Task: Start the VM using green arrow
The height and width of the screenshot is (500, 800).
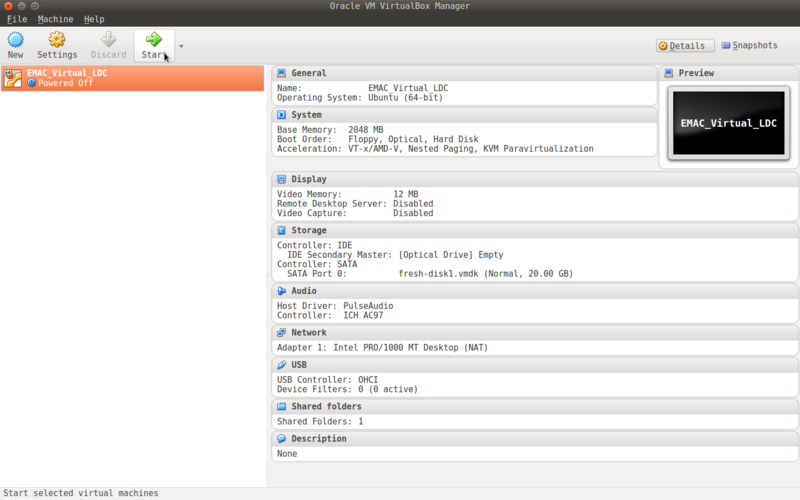Action: coord(154,40)
